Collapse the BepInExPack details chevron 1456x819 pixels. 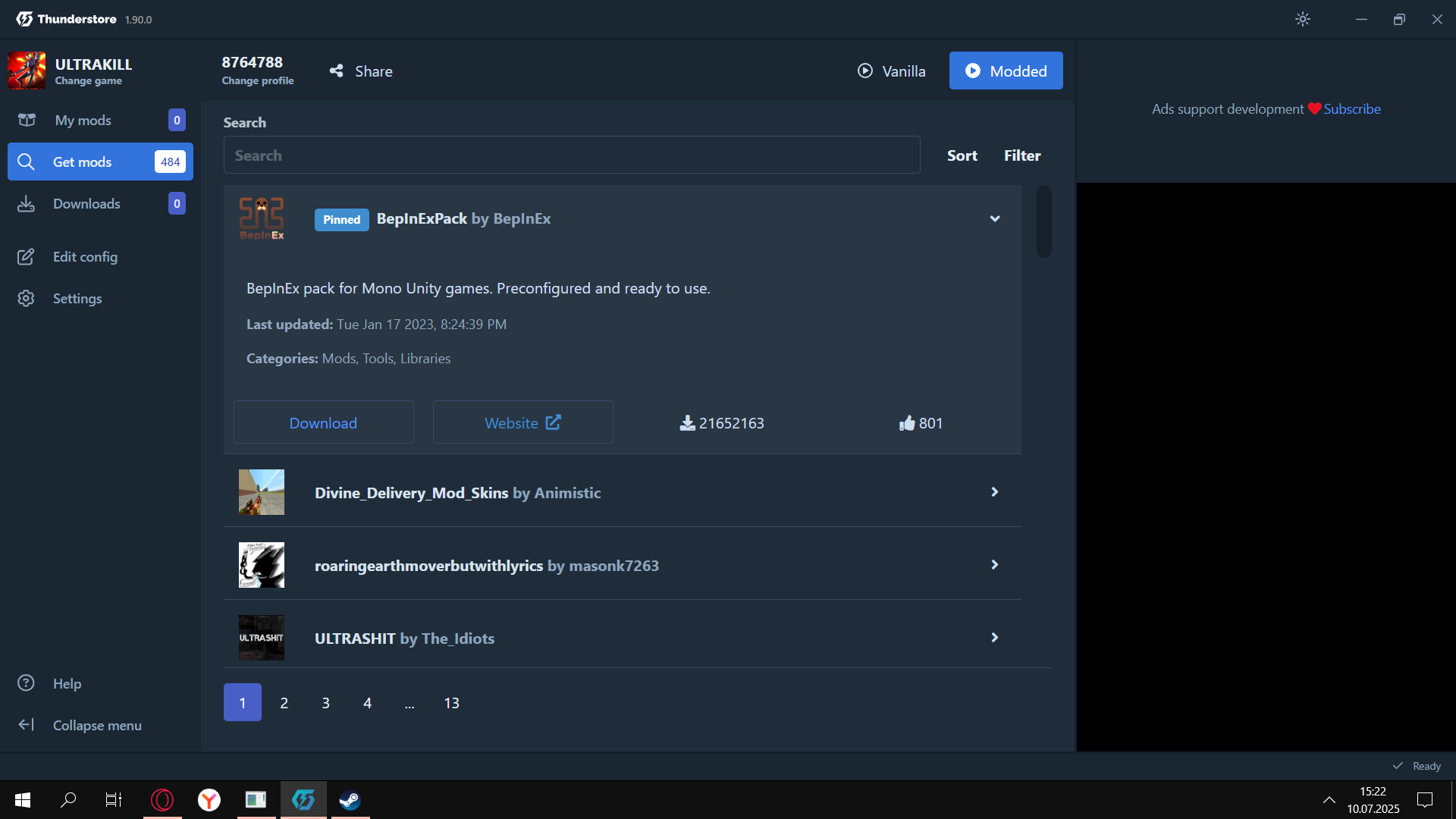(995, 218)
